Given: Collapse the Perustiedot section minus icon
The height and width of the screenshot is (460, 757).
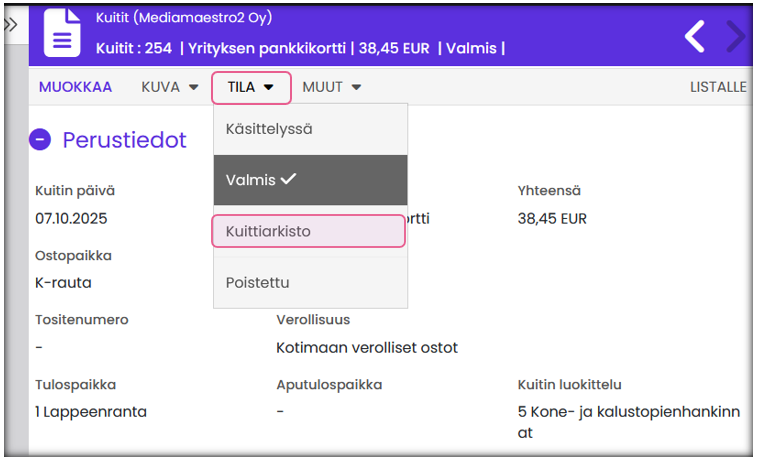Looking at the screenshot, I should 40,140.
